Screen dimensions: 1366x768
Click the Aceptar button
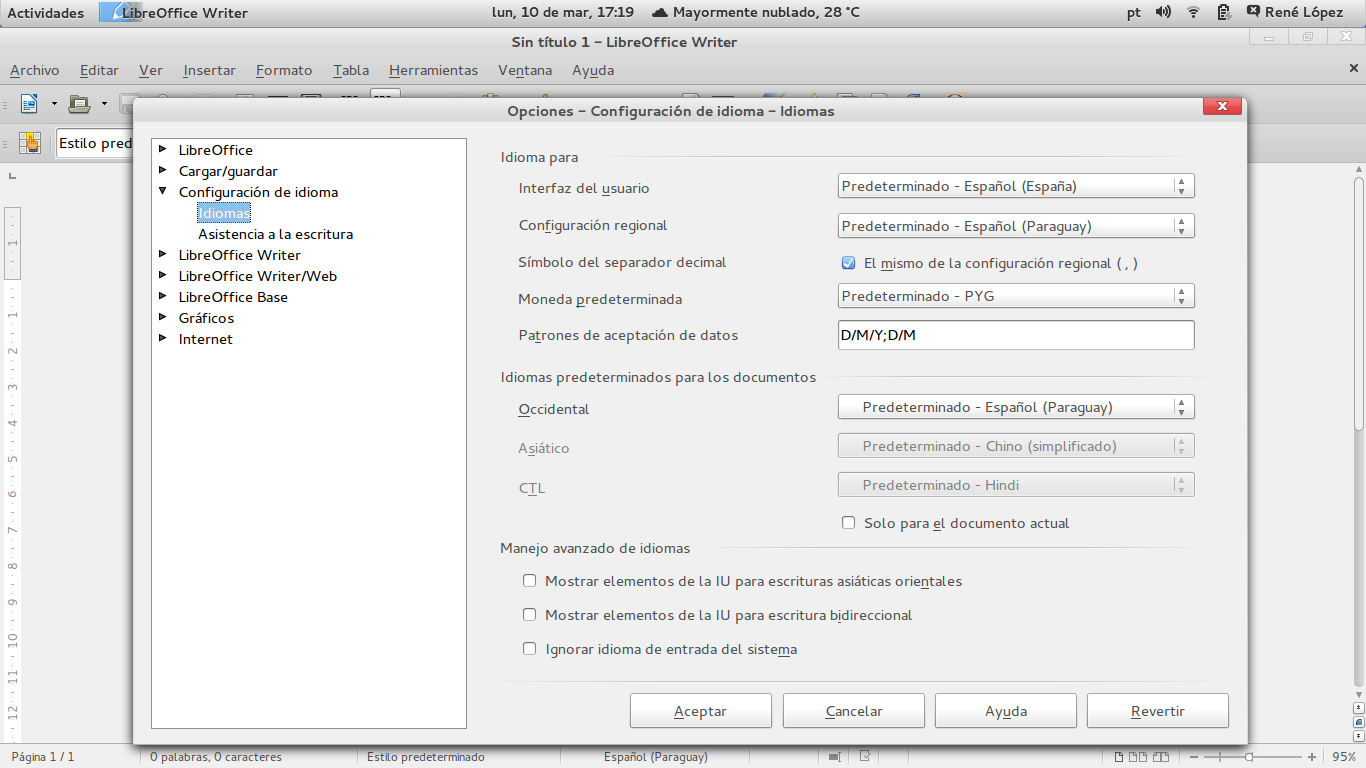point(700,711)
